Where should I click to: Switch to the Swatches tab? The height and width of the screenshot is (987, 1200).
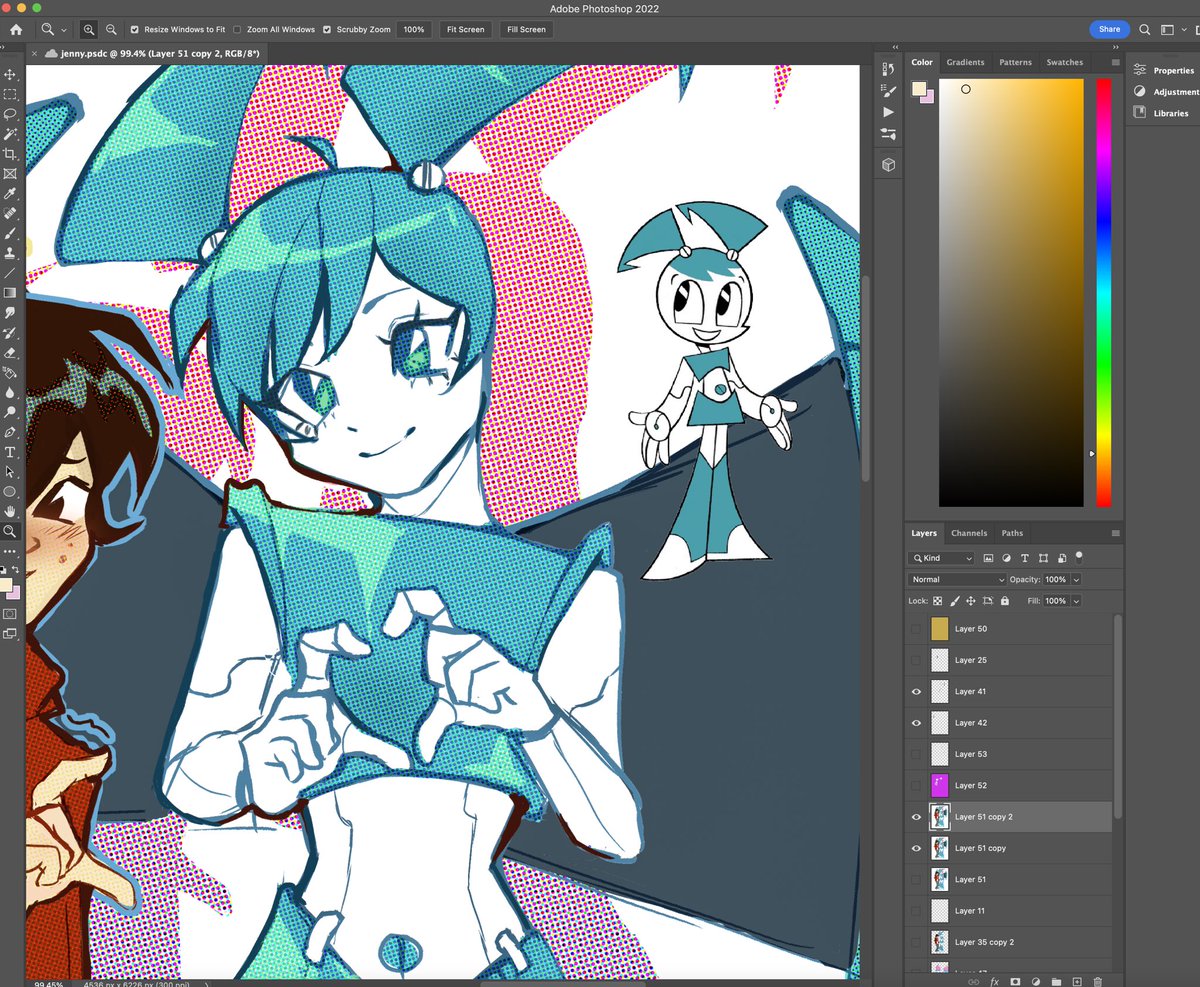1064,62
